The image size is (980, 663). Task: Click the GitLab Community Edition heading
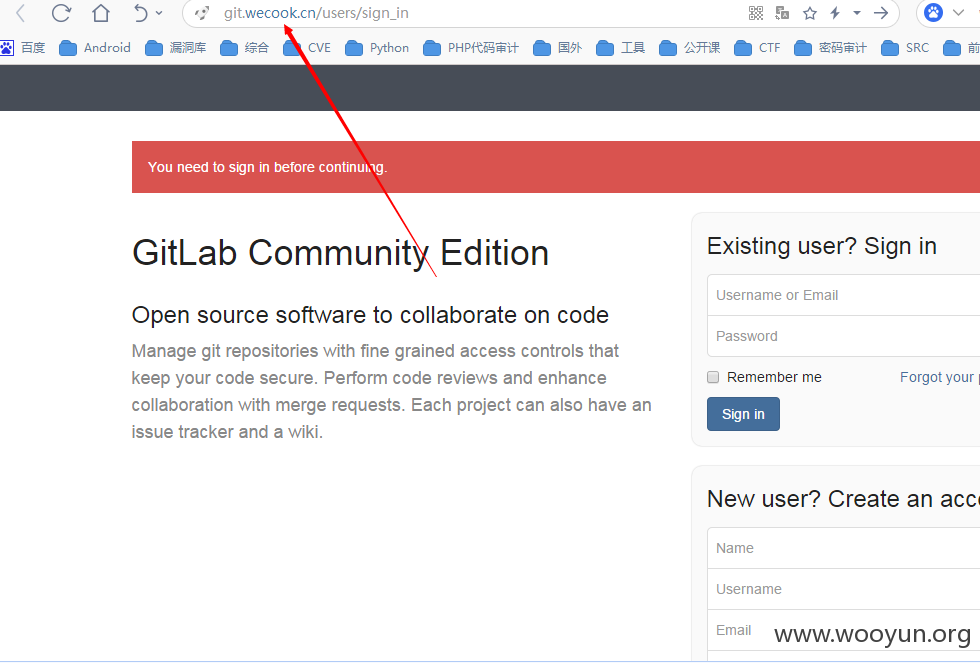[x=341, y=253]
